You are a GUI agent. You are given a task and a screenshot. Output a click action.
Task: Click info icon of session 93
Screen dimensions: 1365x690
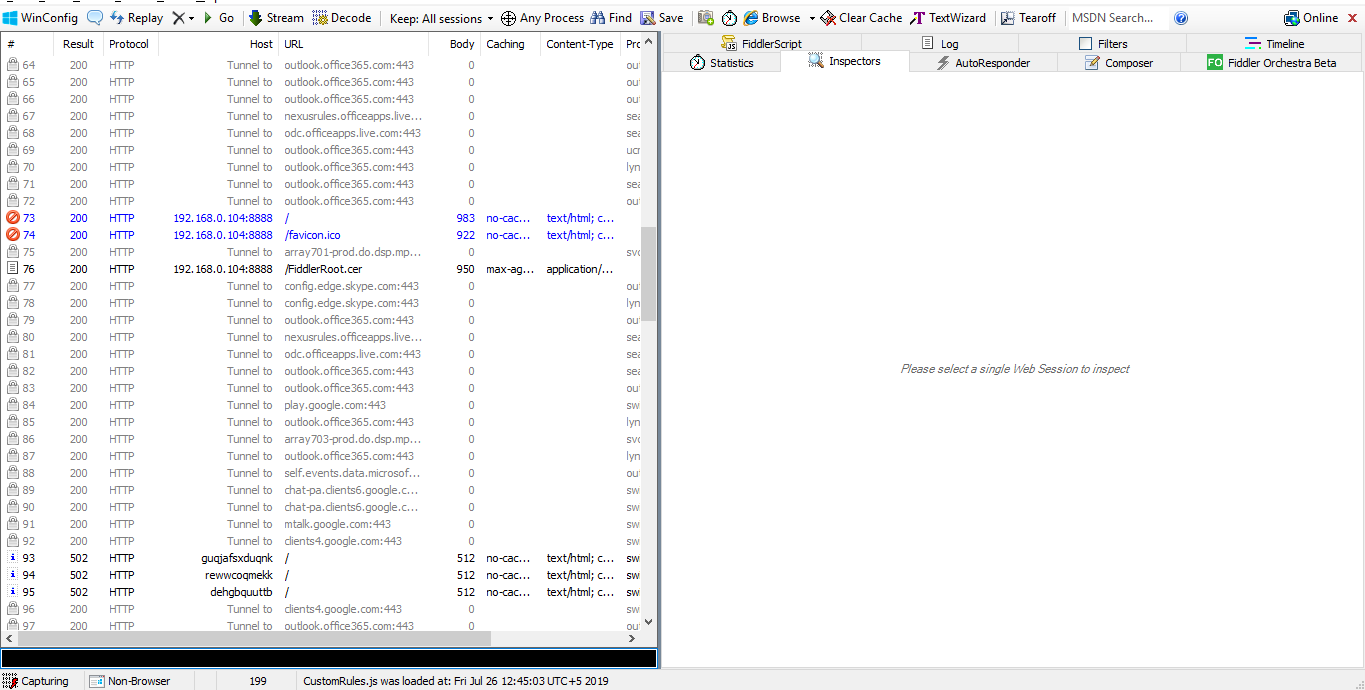(x=13, y=558)
